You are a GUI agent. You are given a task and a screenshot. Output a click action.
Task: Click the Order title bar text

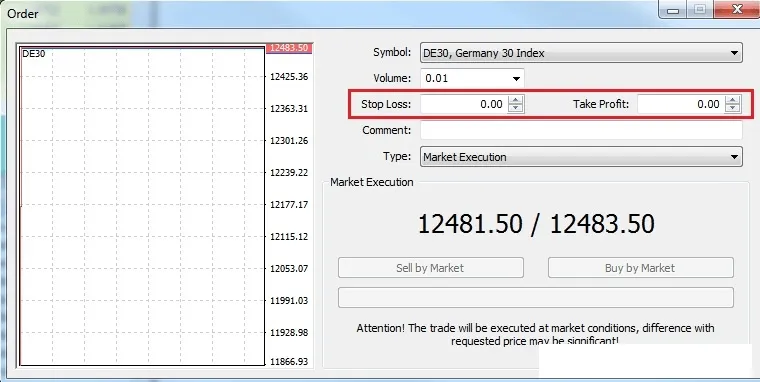[x=23, y=14]
